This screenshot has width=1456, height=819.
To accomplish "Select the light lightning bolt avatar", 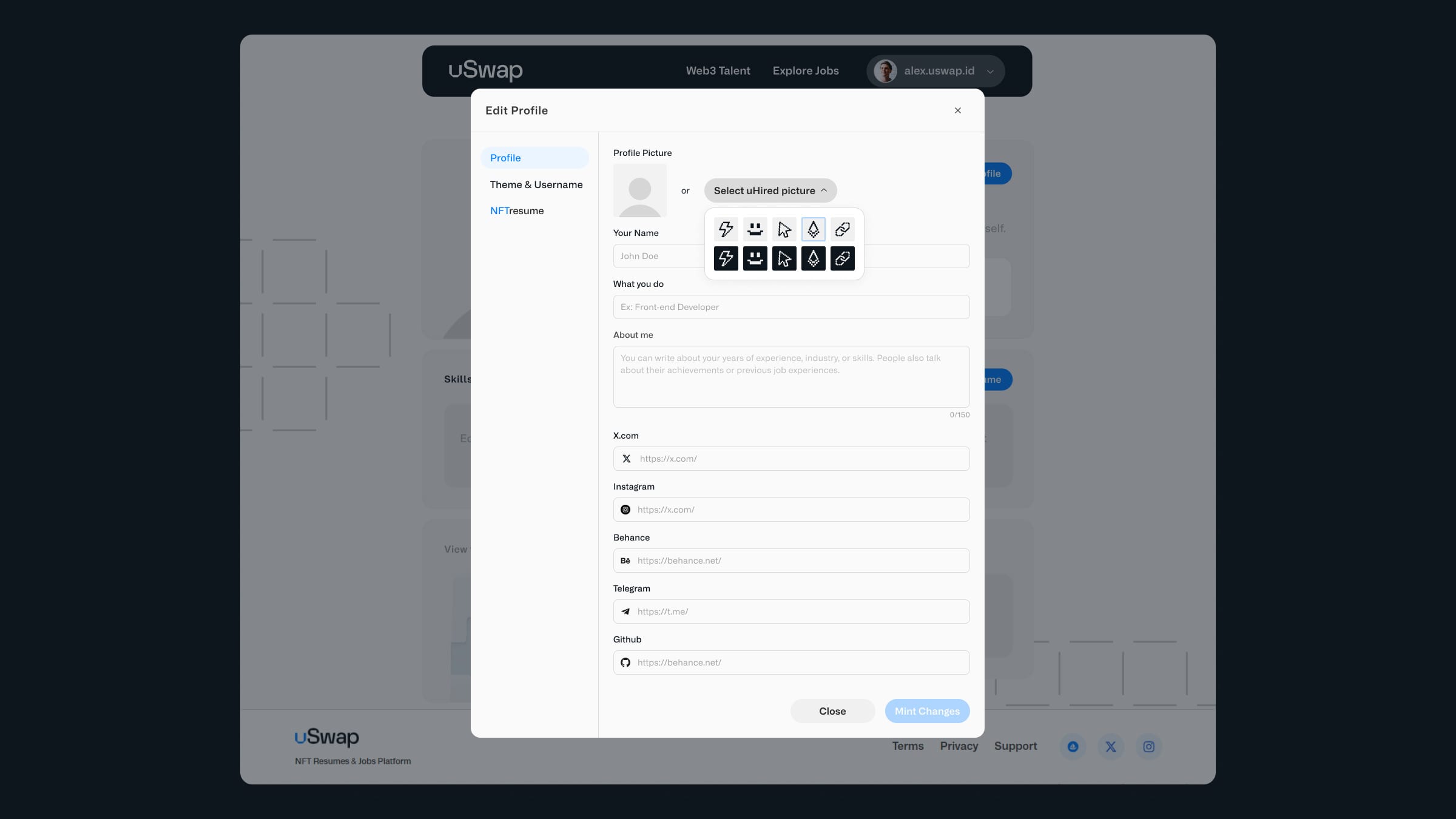I will click(726, 229).
